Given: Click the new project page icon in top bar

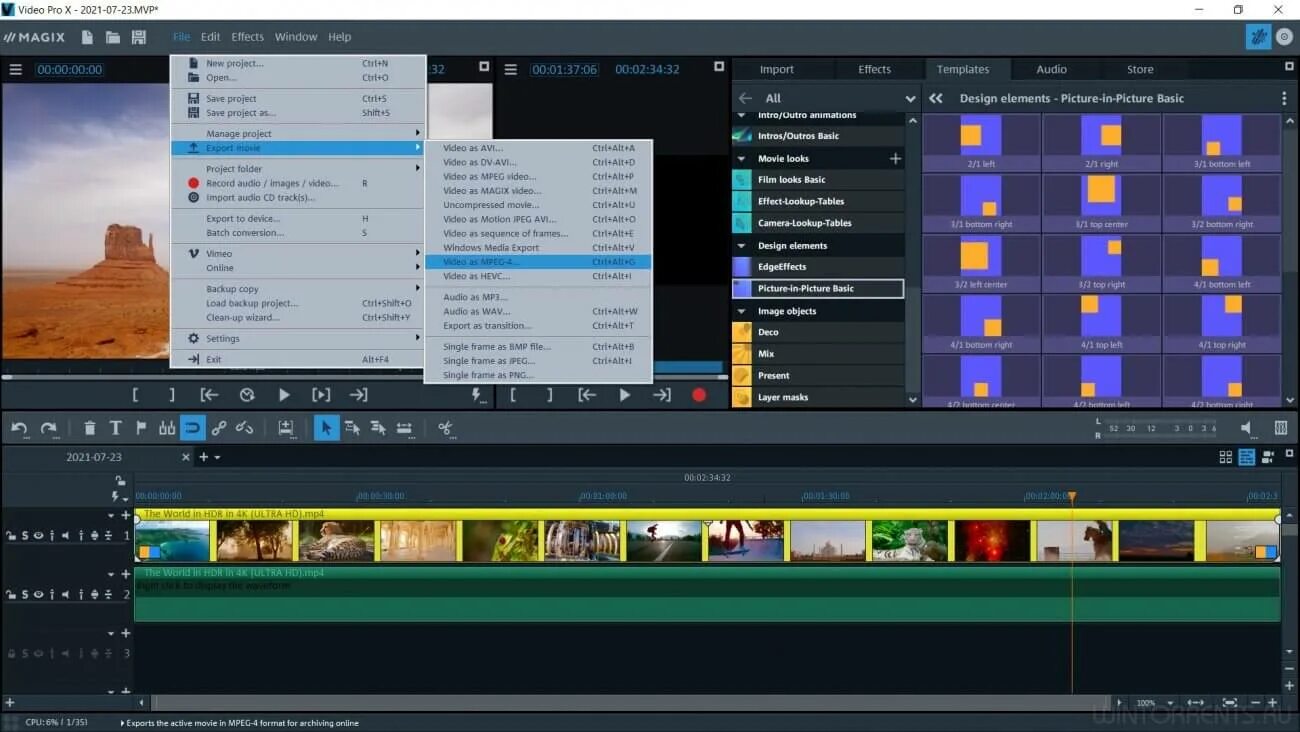Looking at the screenshot, I should tap(88, 37).
